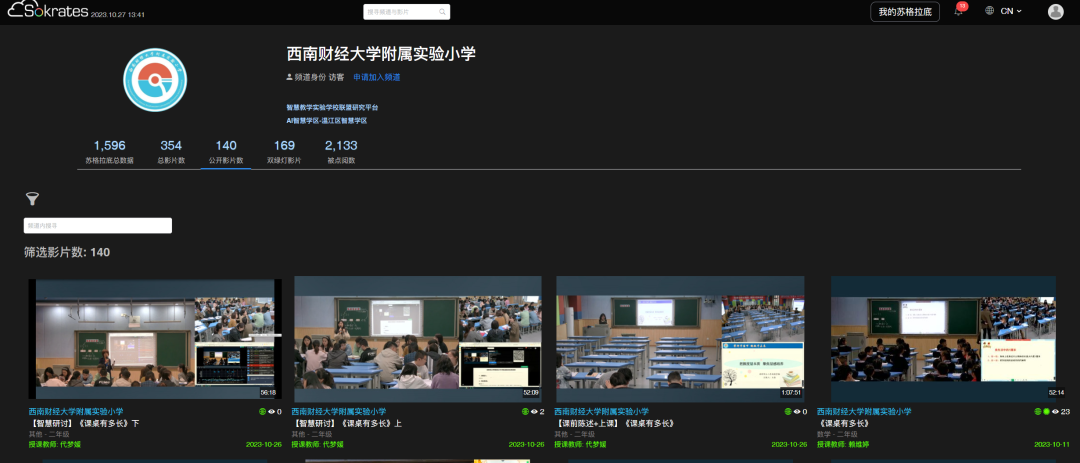
Task: Focus the top video search box
Action: pyautogui.click(x=400, y=12)
